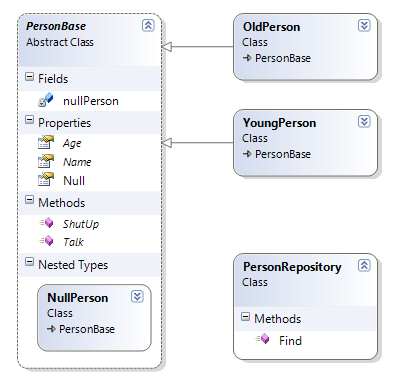Image resolution: width=398 pixels, height=385 pixels.
Task: Select the YoungPerson inheritance arrow line
Action: click(x=197, y=143)
